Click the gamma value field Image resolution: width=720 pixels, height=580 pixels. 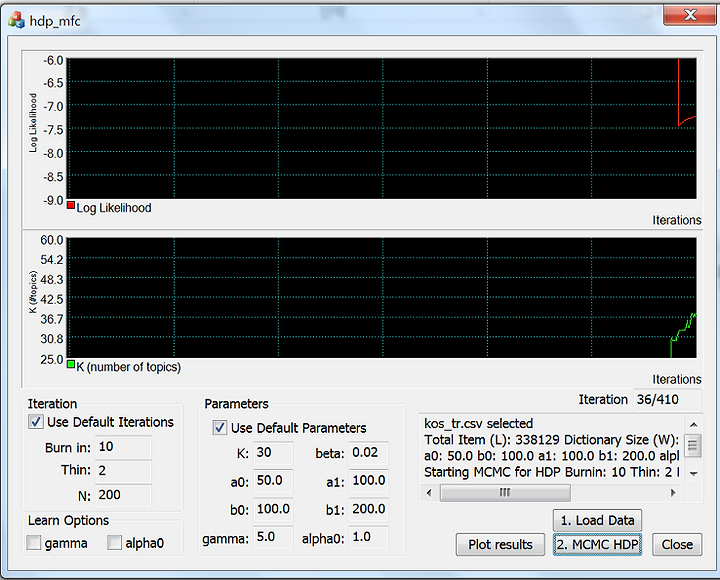point(273,537)
